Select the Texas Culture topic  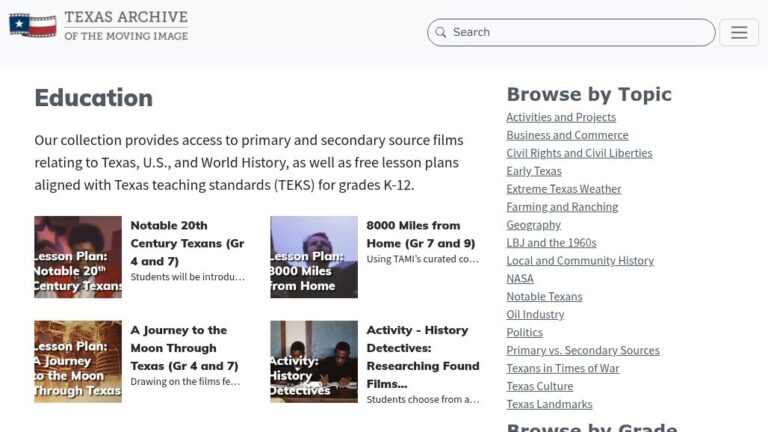540,386
